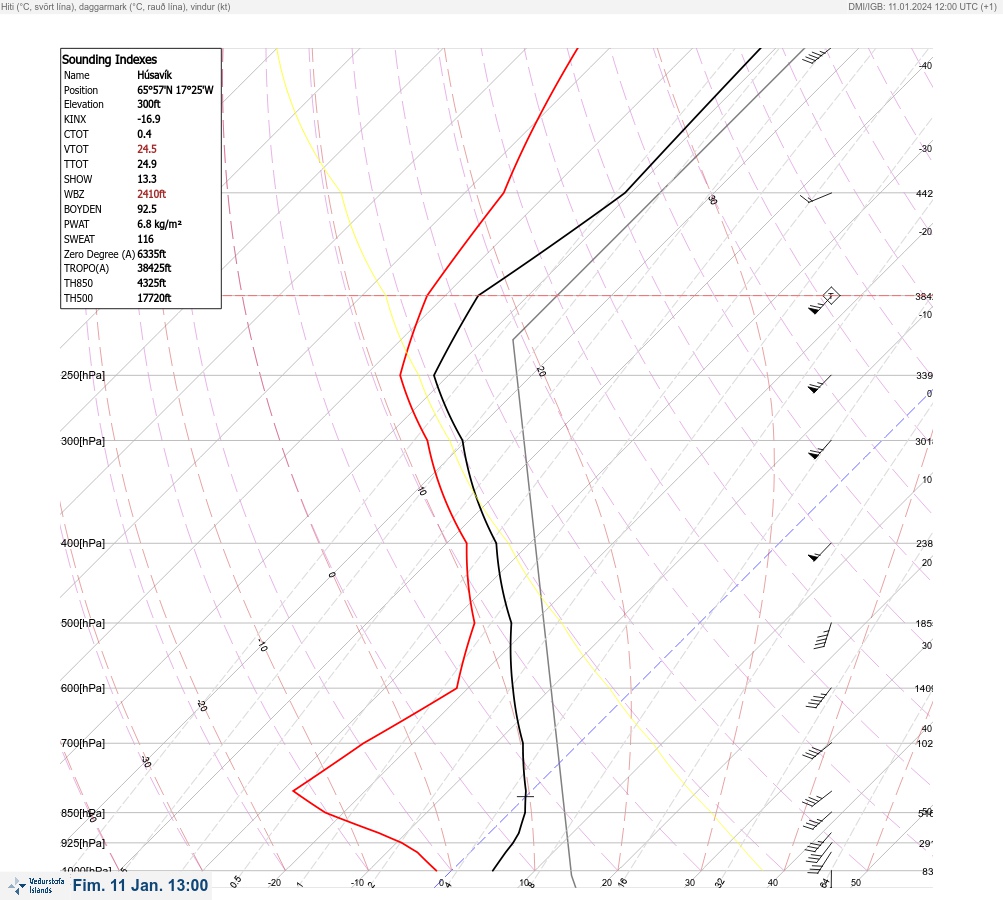Click the Veðurstofa Íslands logo
1003x900 pixels.
point(36,886)
